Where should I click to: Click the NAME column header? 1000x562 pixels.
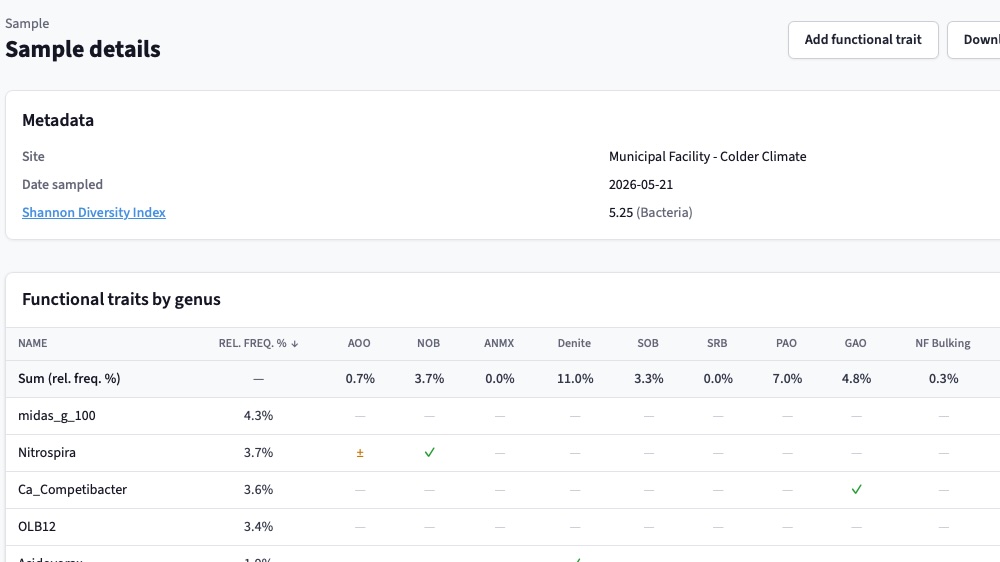click(x=33, y=343)
